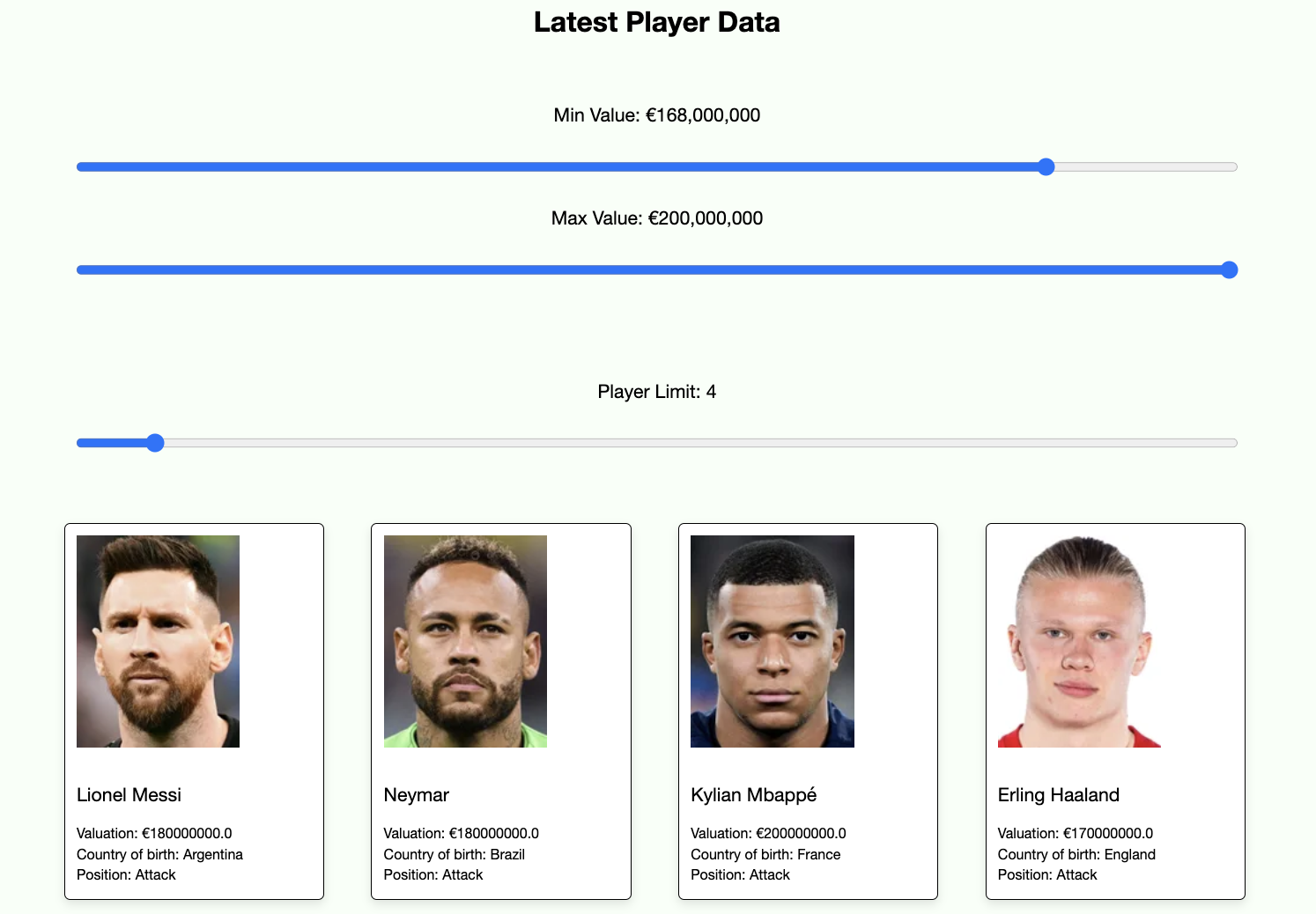This screenshot has height=914, width=1316.
Task: Click the Max Value label text
Action: 657,218
